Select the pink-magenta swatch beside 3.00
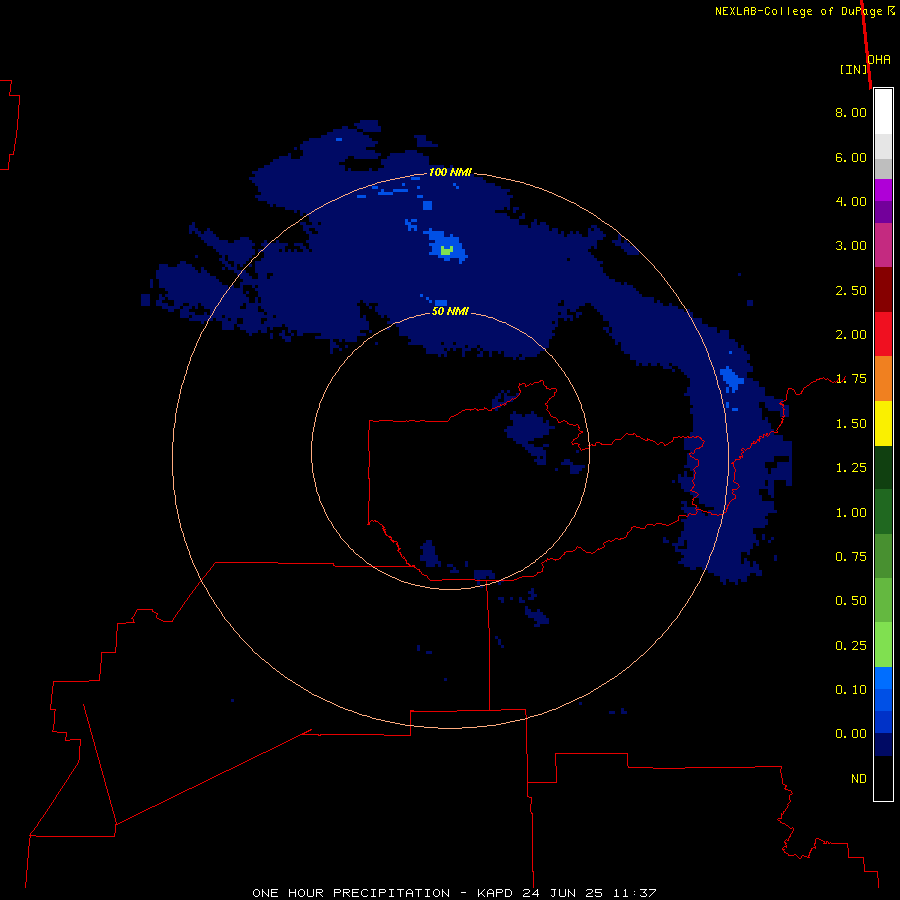The height and width of the screenshot is (900, 900). [883, 245]
